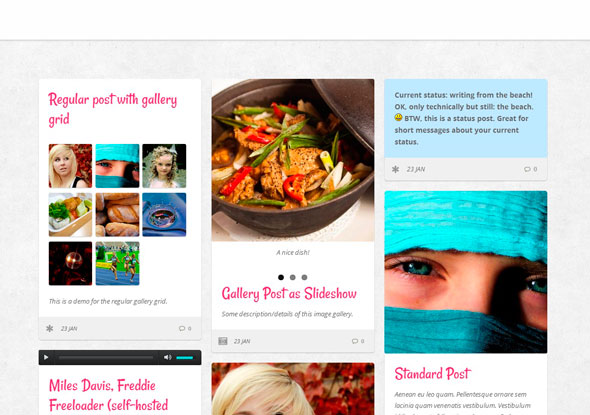590x415 pixels.
Task: Open comments bubble of slideshow post
Action: click(x=358, y=341)
